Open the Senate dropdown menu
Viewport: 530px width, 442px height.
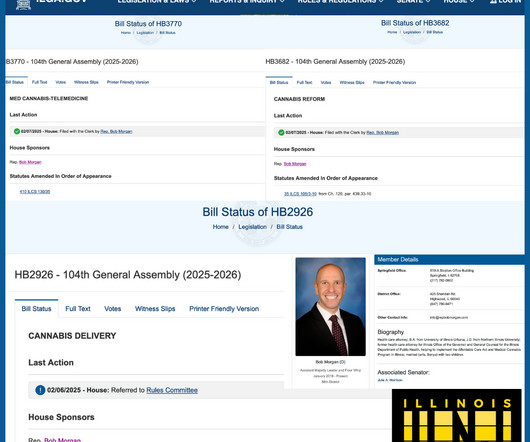pyautogui.click(x=413, y=1)
